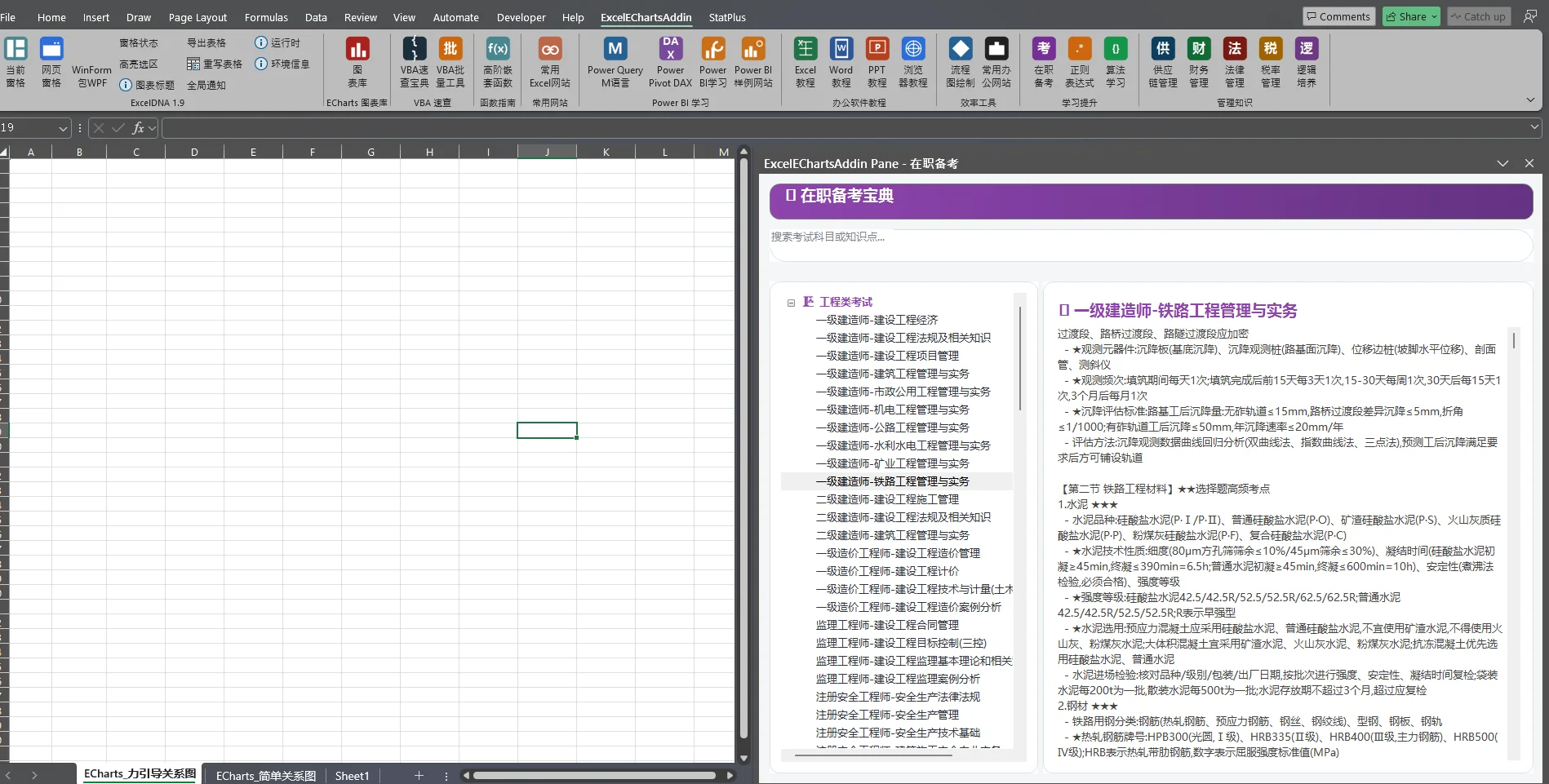Viewport: 1549px width, 784px height.
Task: Click the worksheet vertical scrollbar
Action: tap(743, 449)
